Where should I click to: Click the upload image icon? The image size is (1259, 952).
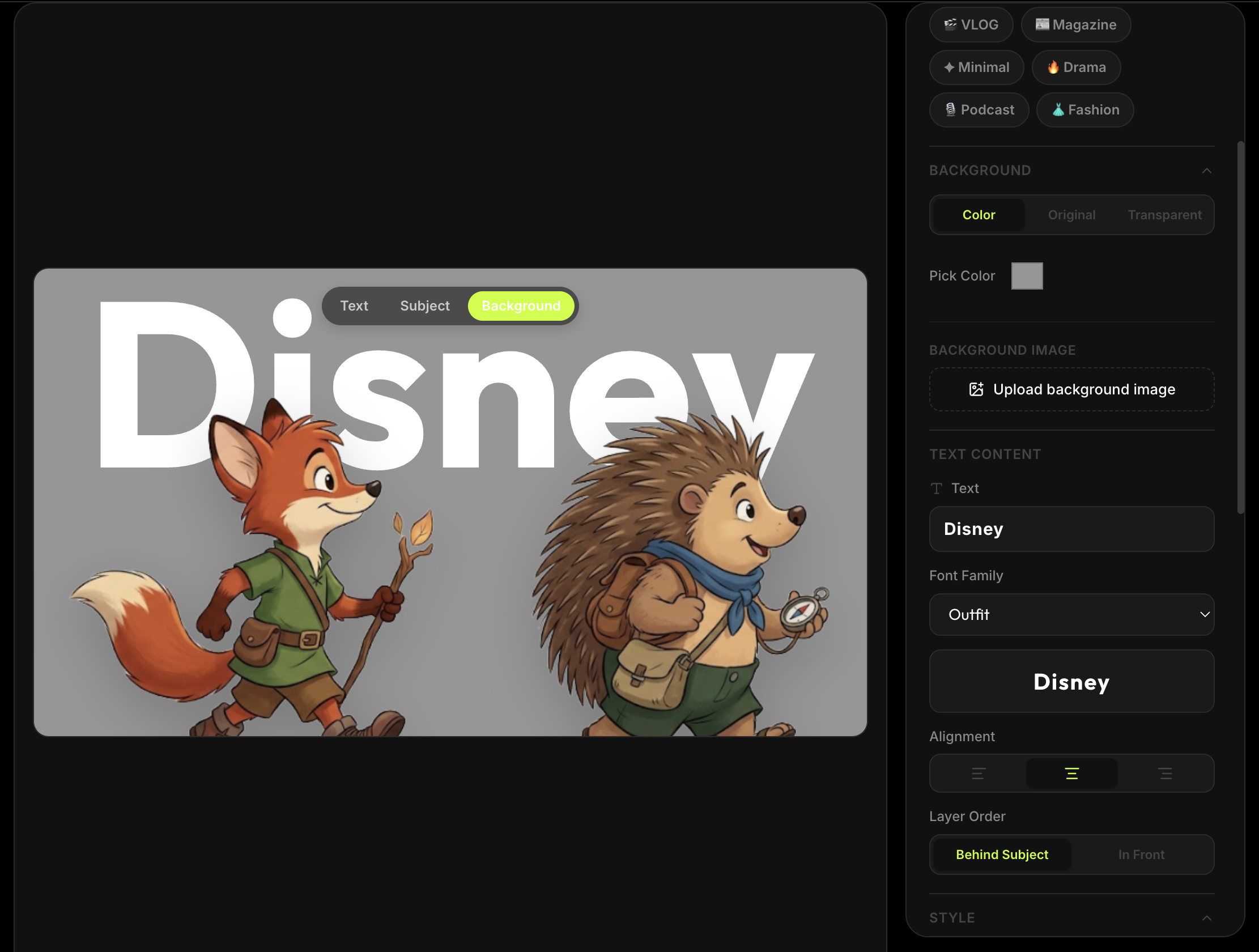(976, 389)
